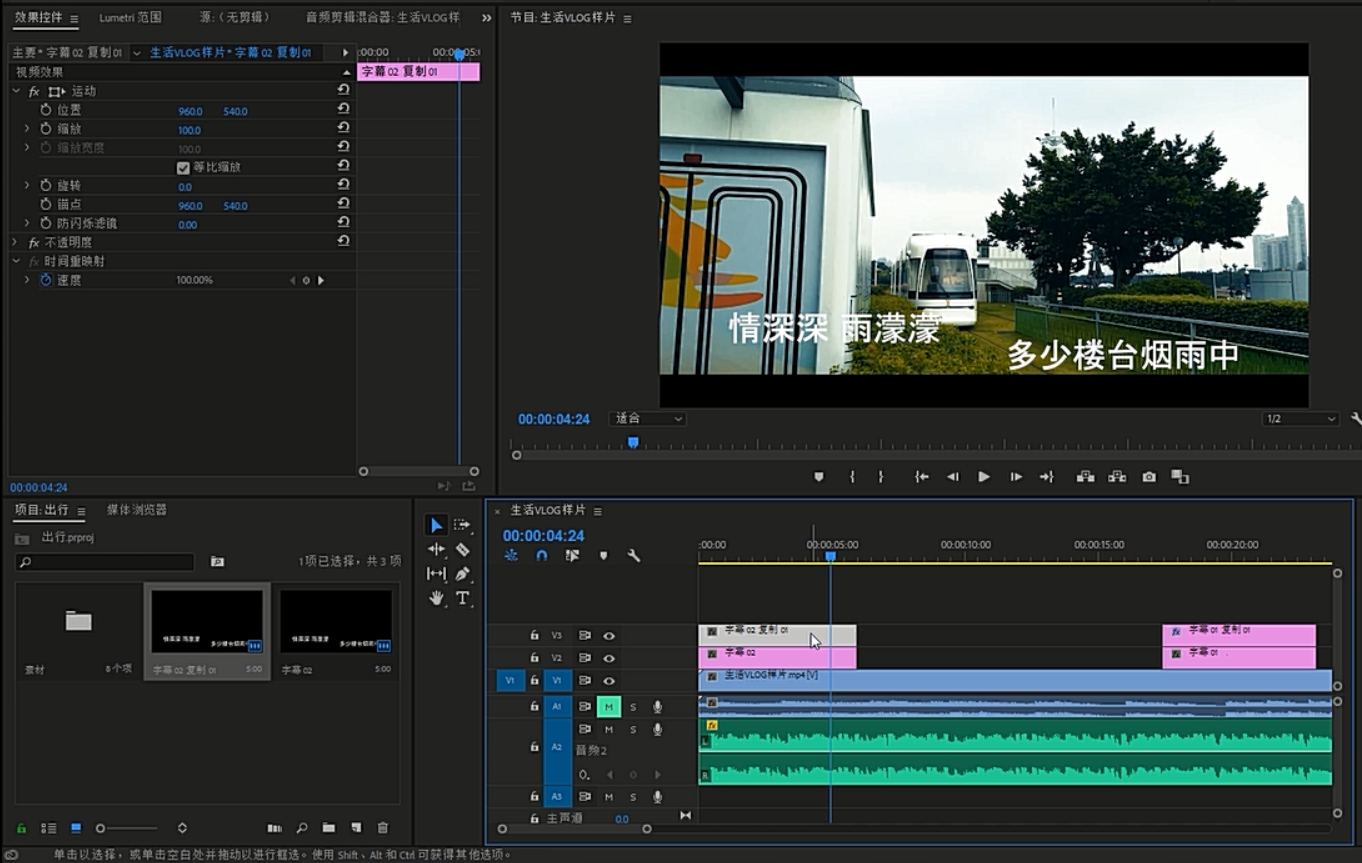Click Go to Out point button
Viewport: 1362px width, 863px height.
1047,477
